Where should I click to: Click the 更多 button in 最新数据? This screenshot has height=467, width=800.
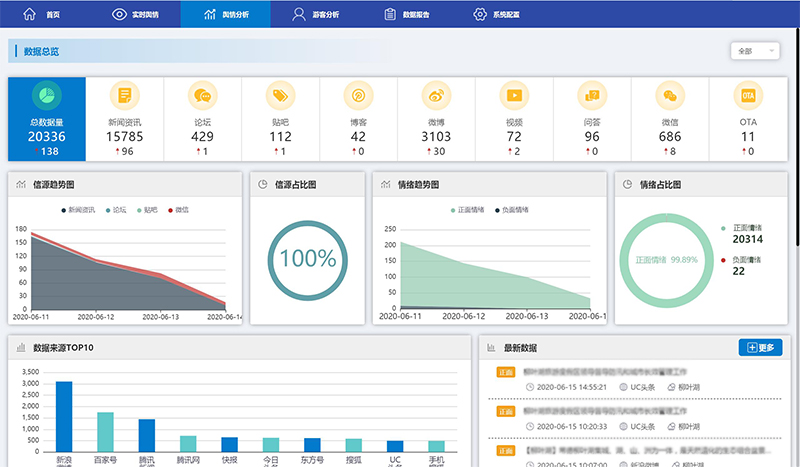click(760, 348)
